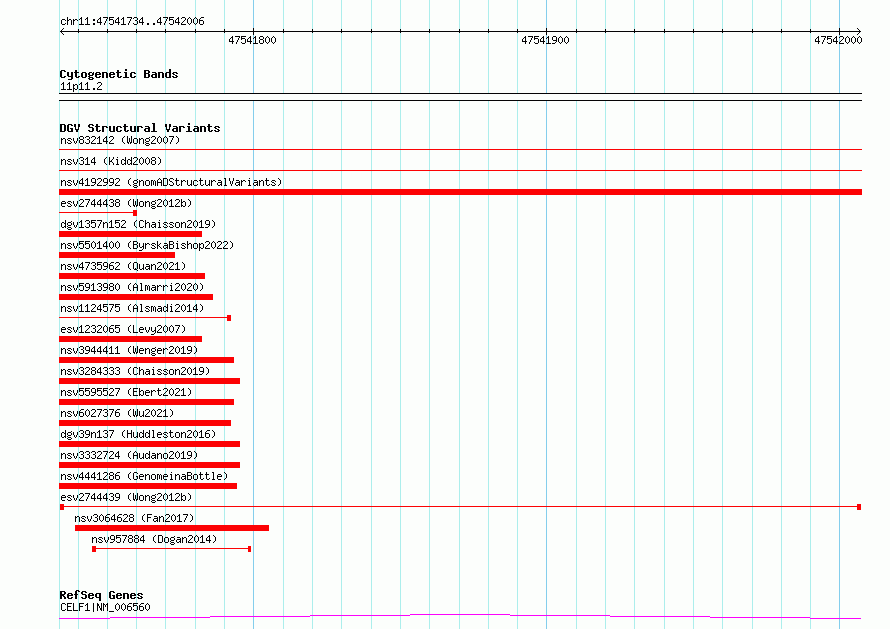Screen dimensions: 890x629
Task: Open variant dgv39n137 (Huddleston2016)
Action: coord(138,434)
